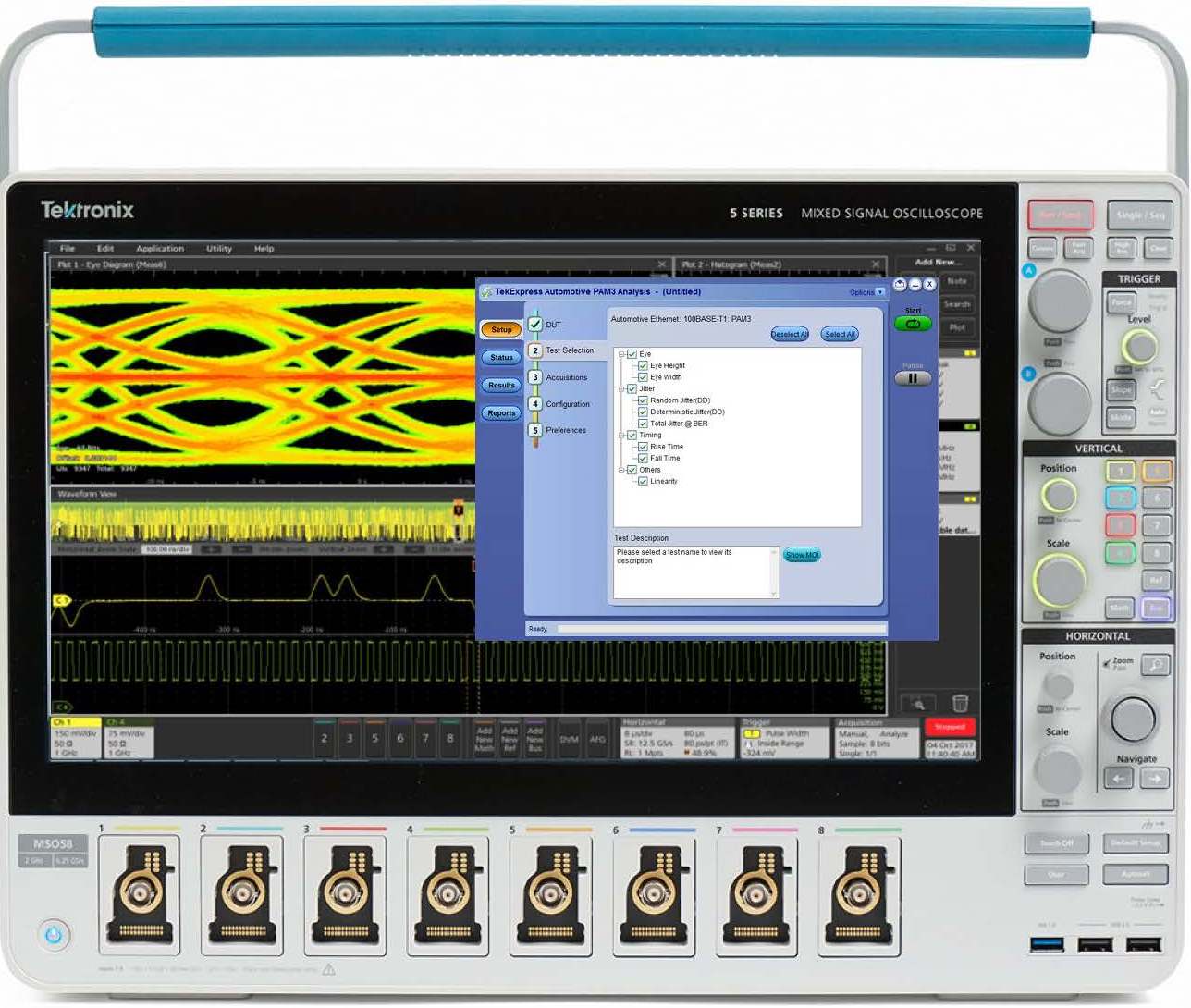
Task: Toggle the Linearity test checkbox
Action: click(643, 482)
